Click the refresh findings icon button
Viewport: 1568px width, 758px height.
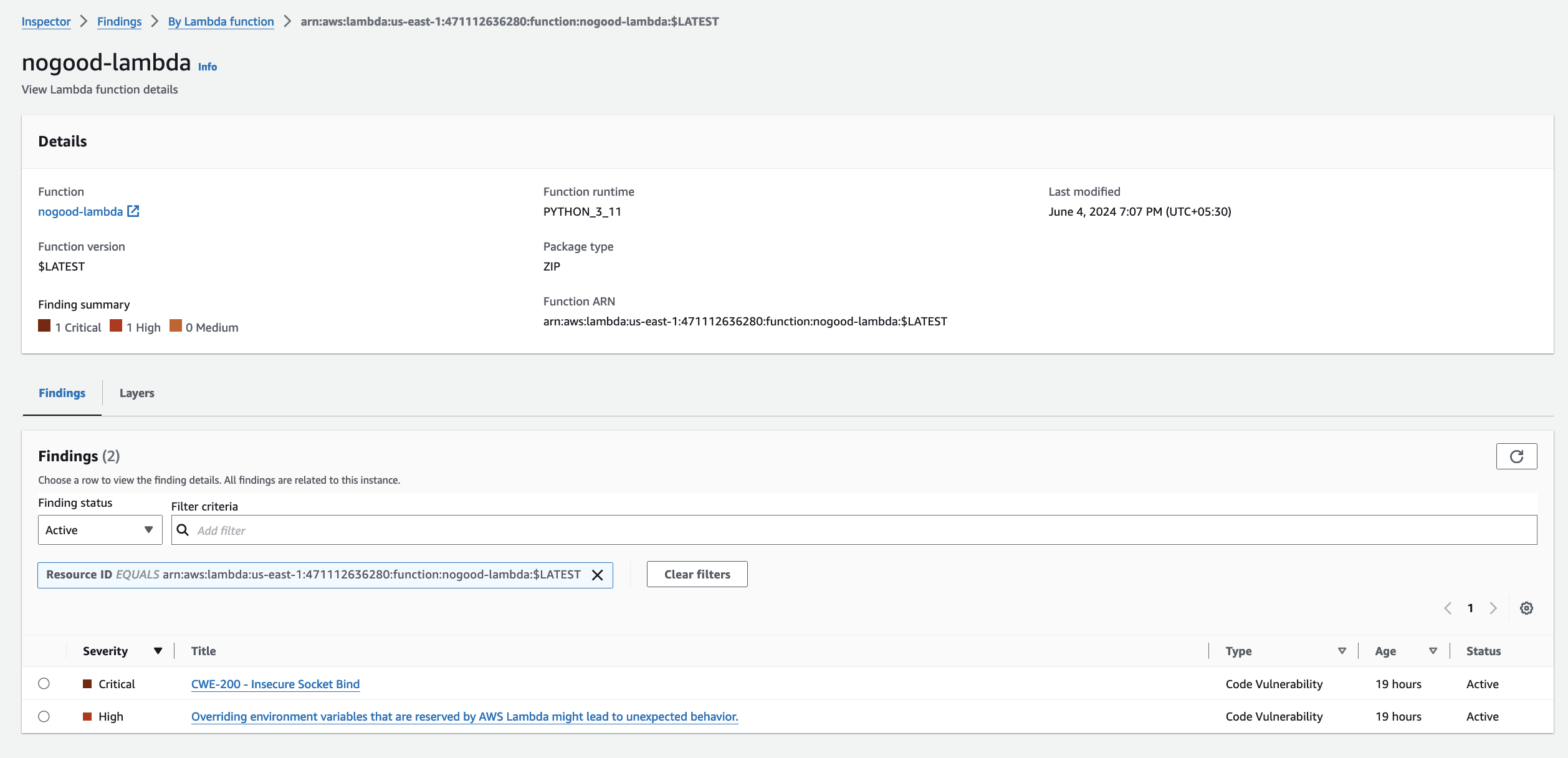pos(1516,456)
